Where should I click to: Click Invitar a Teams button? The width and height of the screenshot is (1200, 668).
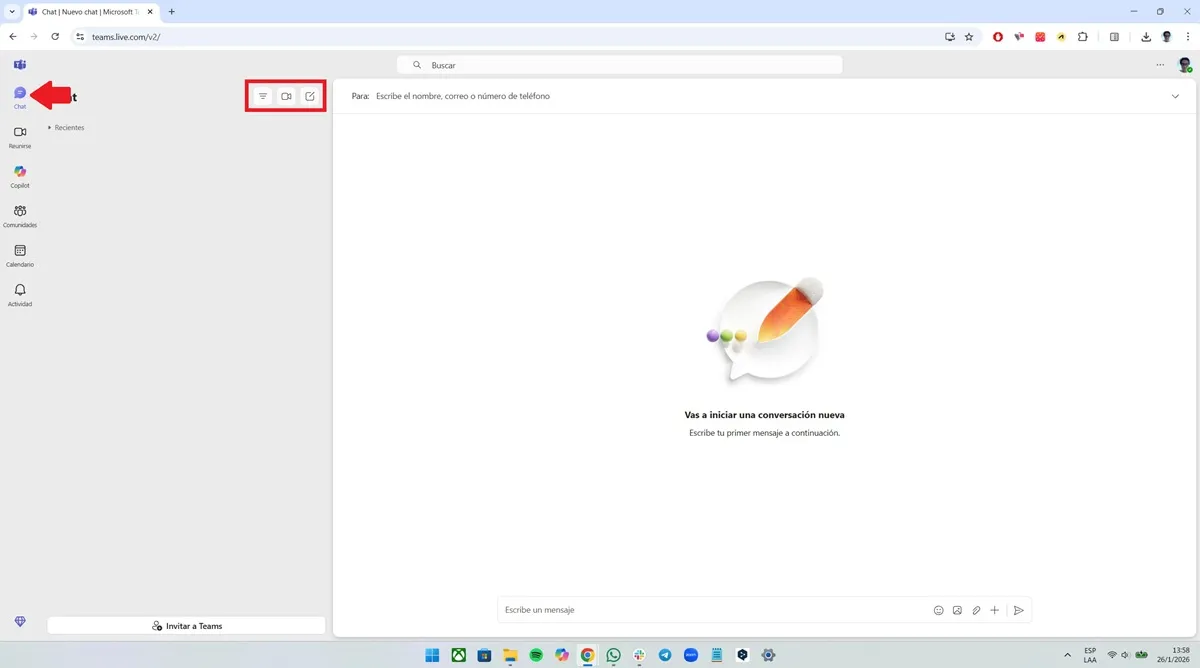tap(187, 626)
